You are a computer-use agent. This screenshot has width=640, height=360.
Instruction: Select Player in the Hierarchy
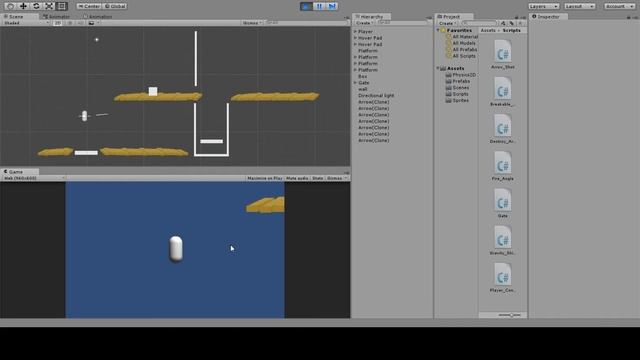coord(365,31)
